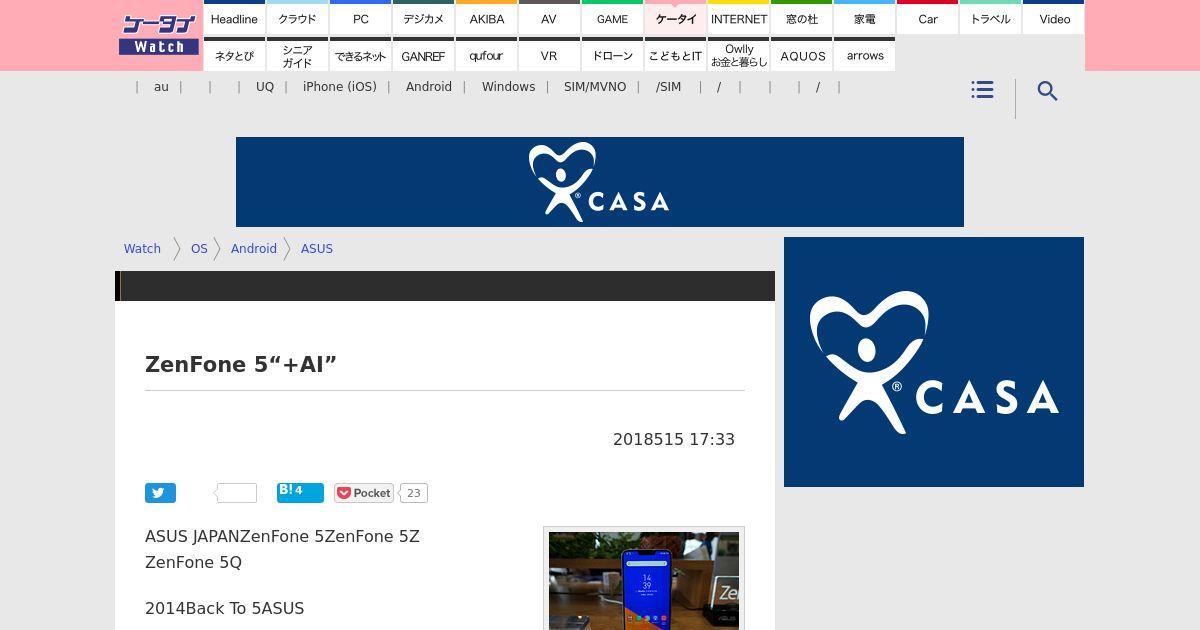
Task: Select the AV tab
Action: point(549,19)
